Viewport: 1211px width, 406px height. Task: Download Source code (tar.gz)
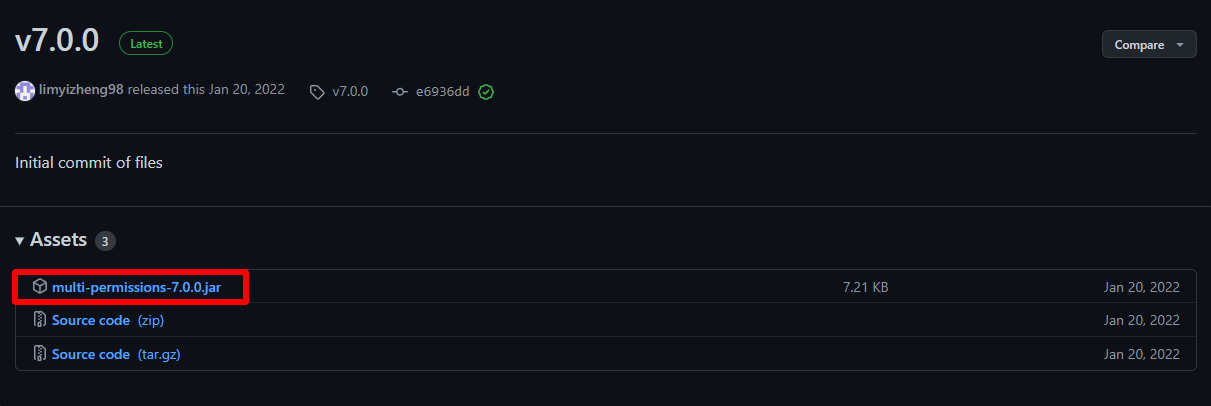point(91,354)
